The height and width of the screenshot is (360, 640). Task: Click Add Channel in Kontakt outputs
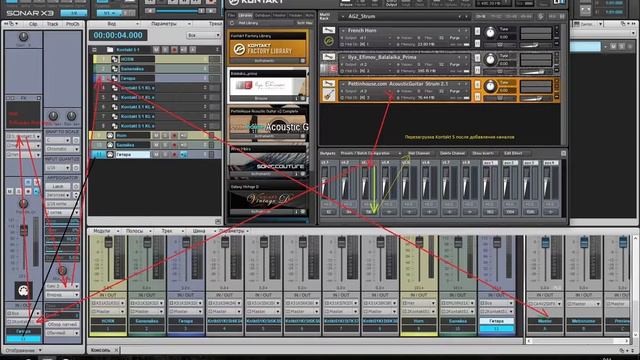pyautogui.click(x=419, y=153)
